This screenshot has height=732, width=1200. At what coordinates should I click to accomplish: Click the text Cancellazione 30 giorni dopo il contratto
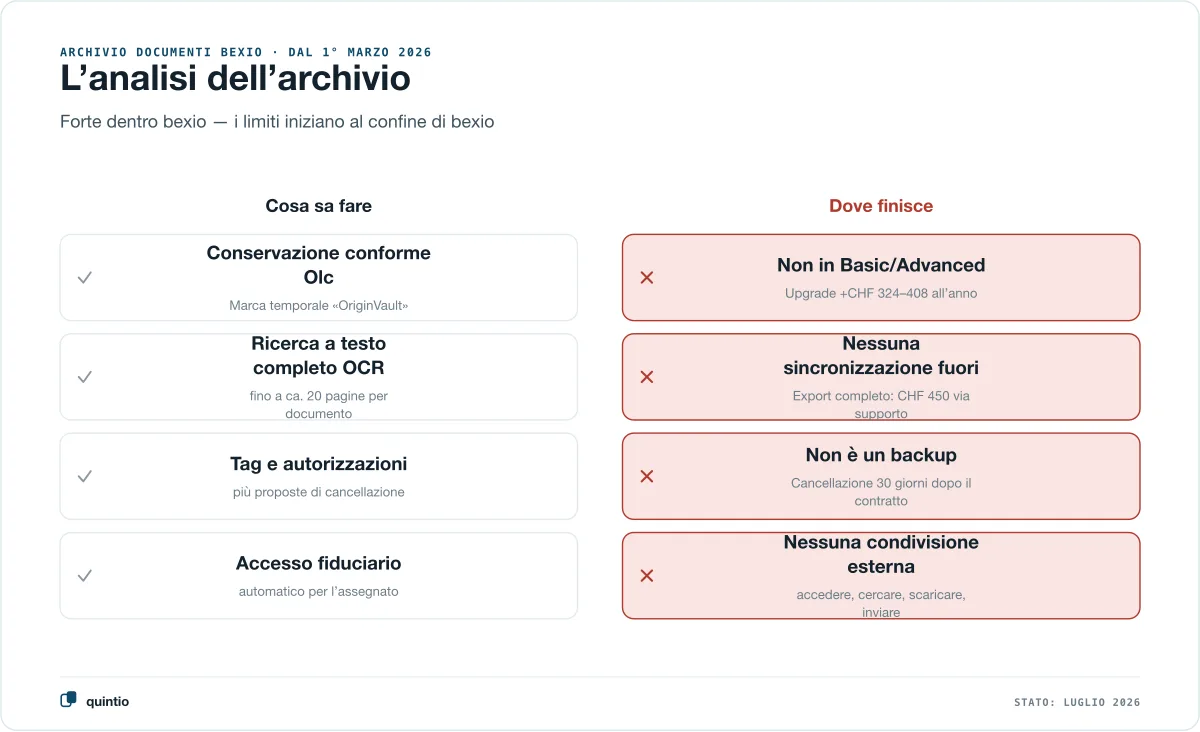coord(881,491)
